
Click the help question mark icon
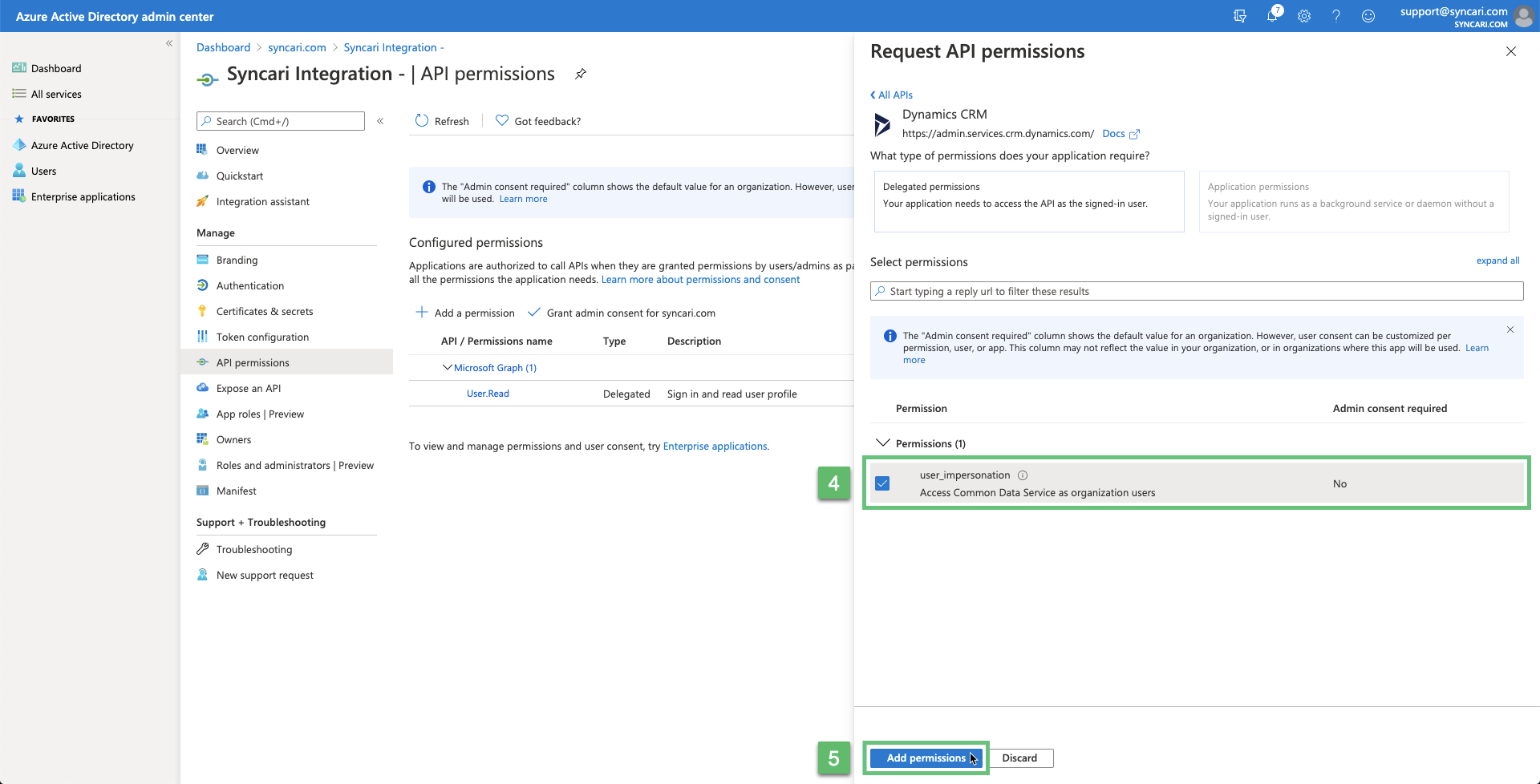(1336, 16)
